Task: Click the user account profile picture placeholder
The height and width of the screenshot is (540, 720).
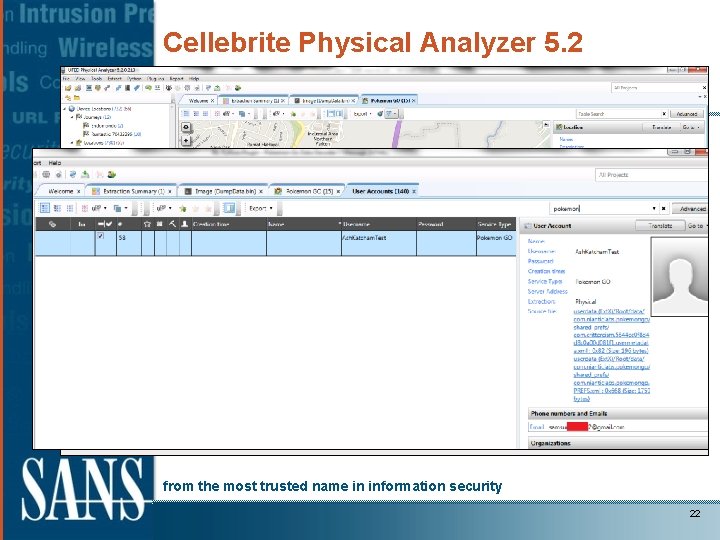Action: (680, 276)
